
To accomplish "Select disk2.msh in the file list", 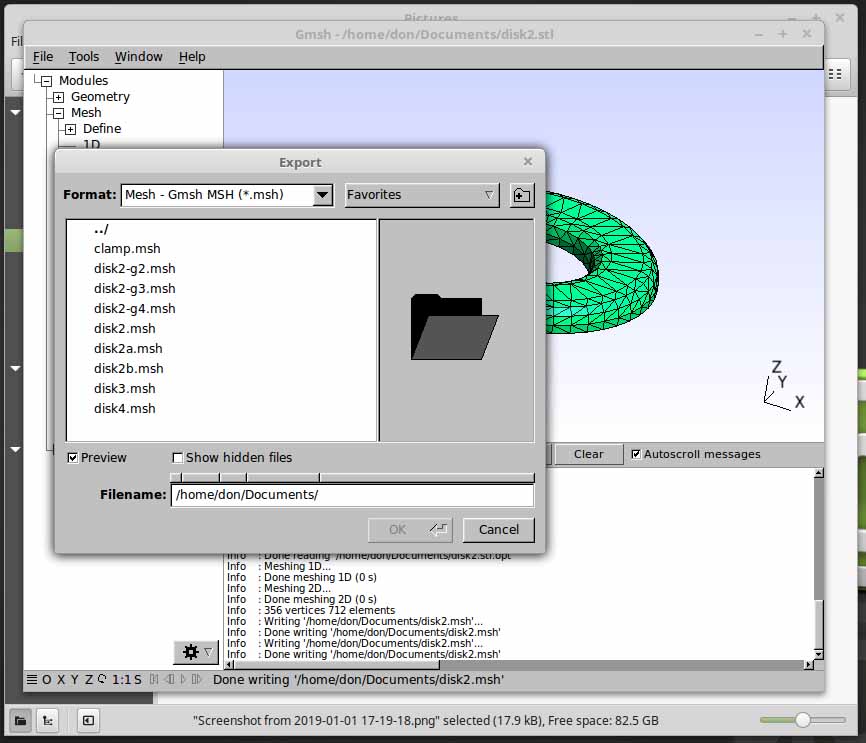I will (221, 329).
